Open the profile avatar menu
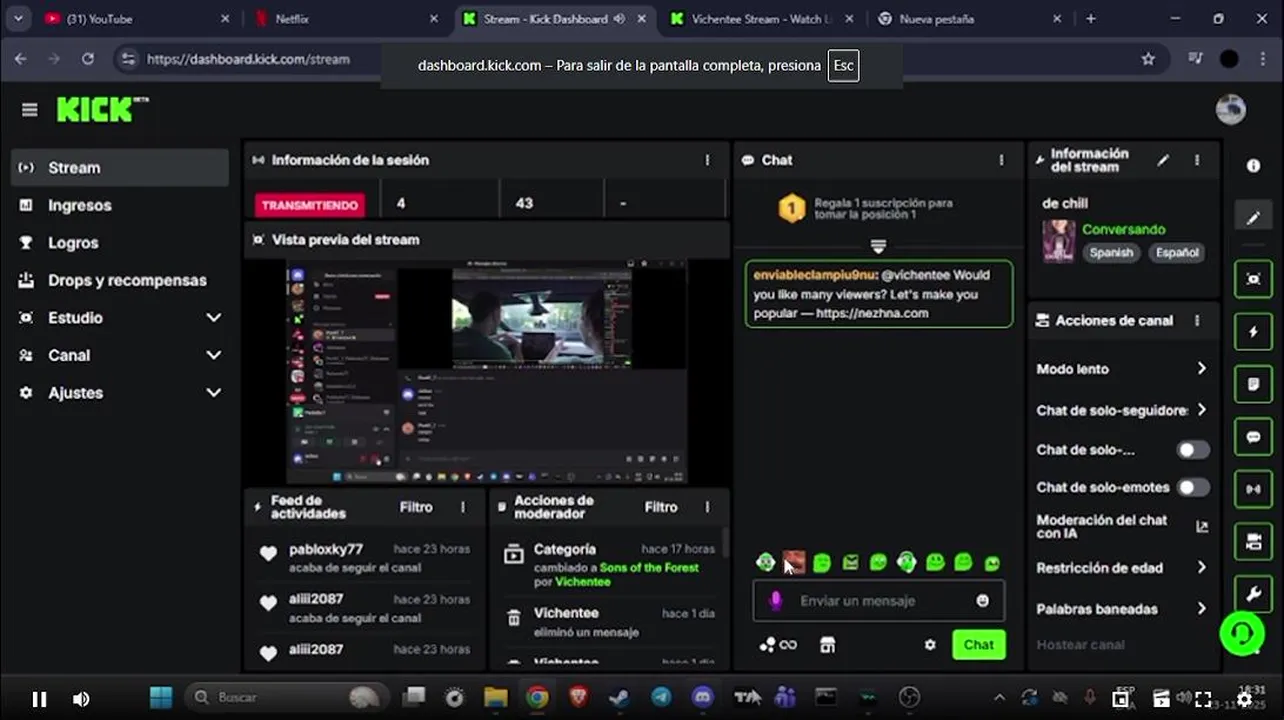The image size is (1284, 720). tap(1230, 109)
